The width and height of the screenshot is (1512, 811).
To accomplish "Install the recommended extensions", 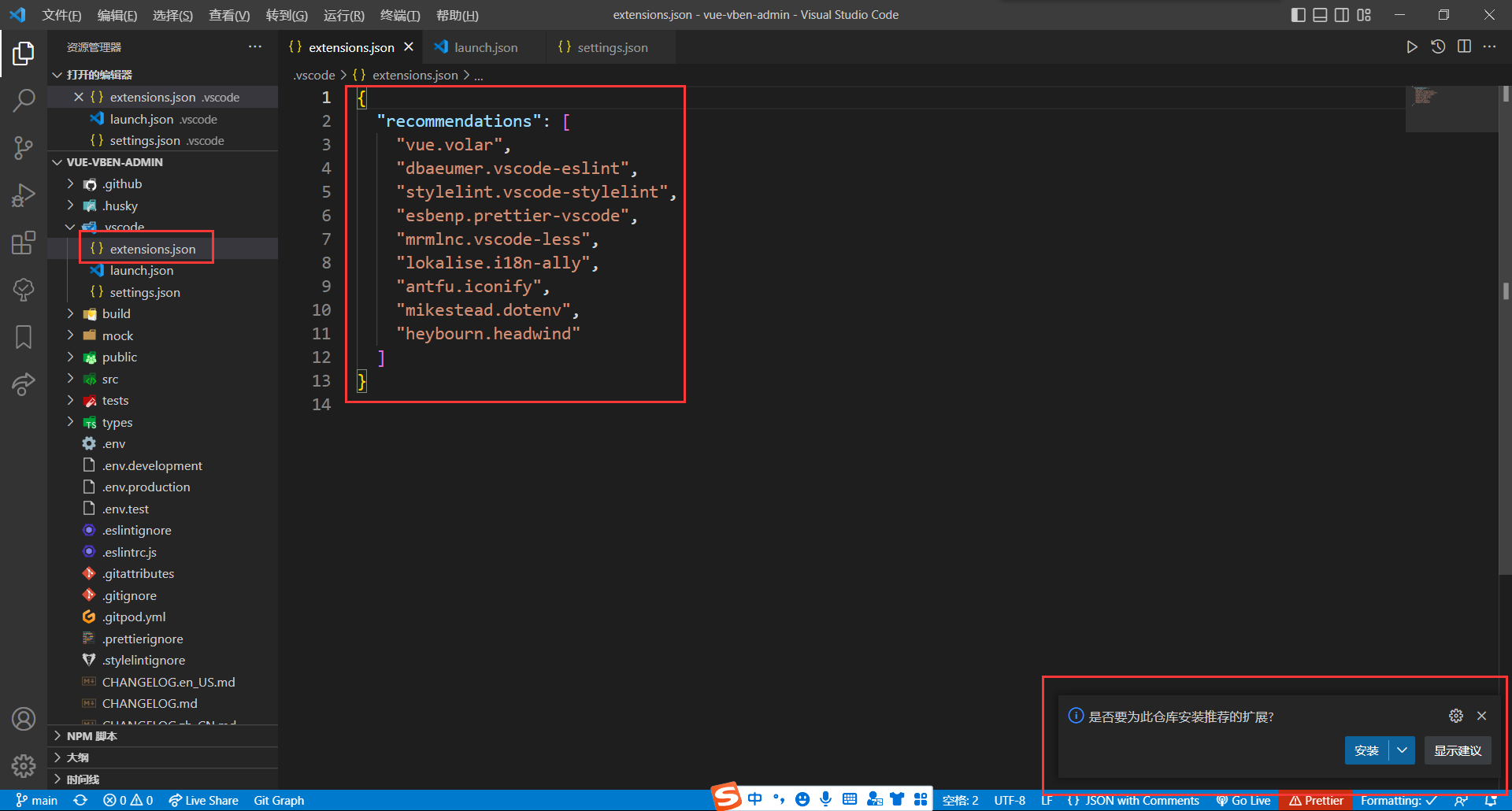I will coord(1366,750).
